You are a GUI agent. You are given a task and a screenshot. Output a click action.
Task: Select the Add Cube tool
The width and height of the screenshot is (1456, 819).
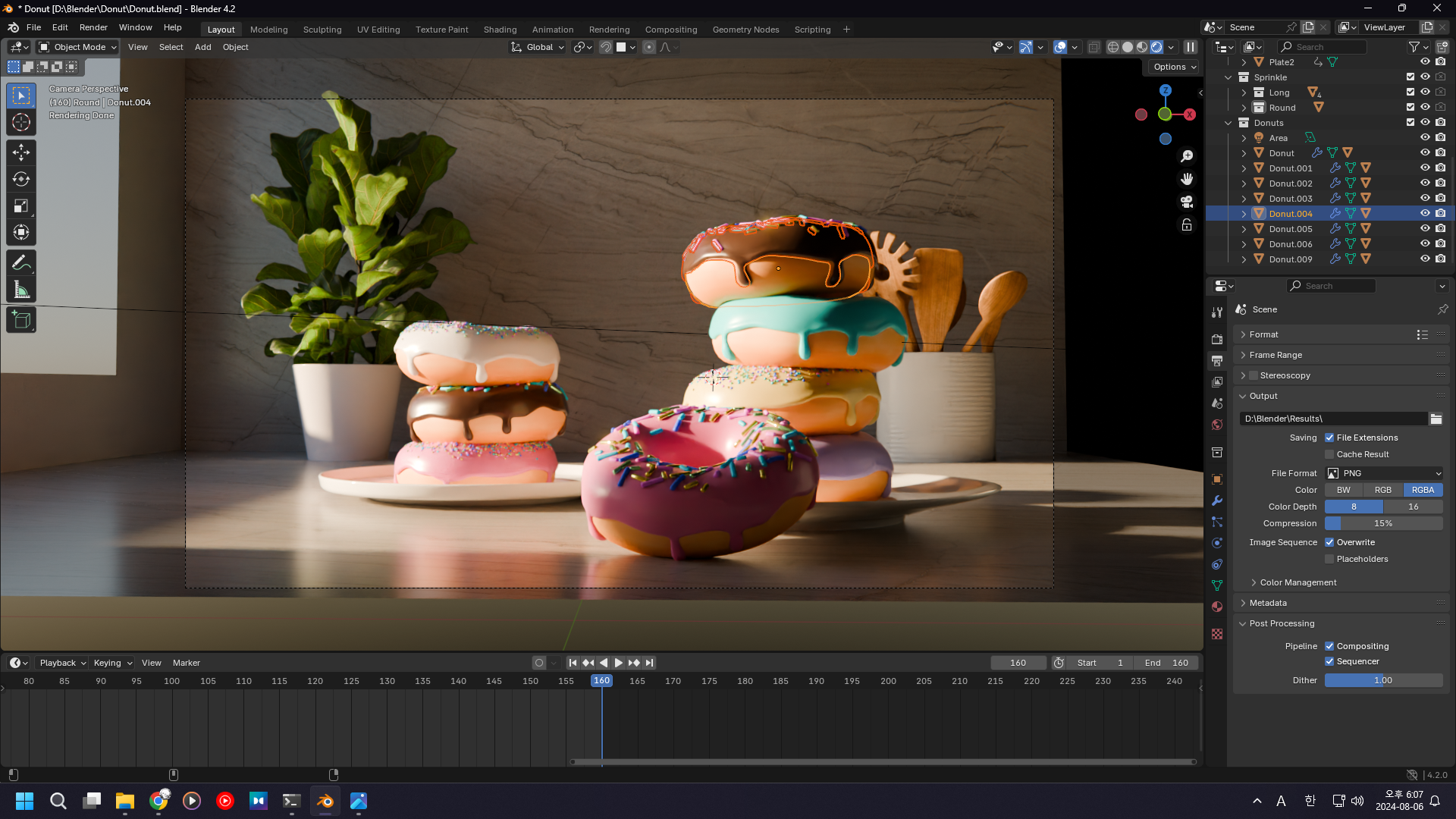point(21,320)
